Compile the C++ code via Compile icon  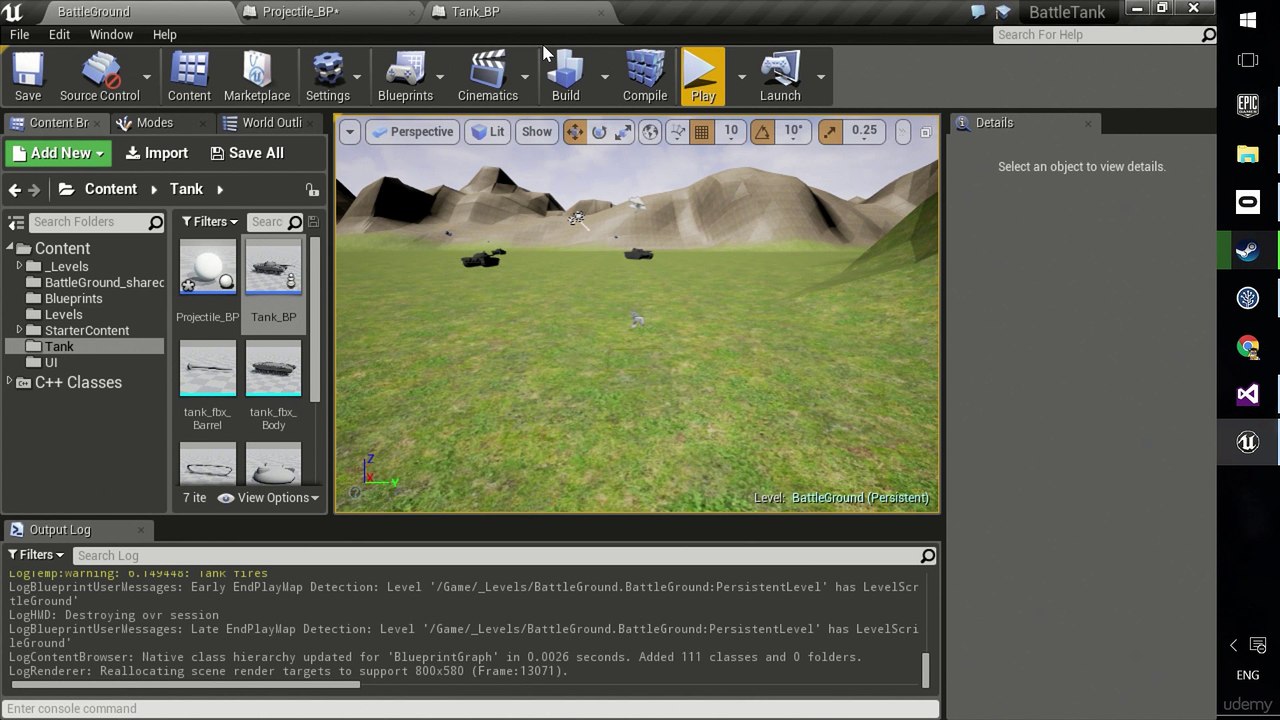point(645,77)
